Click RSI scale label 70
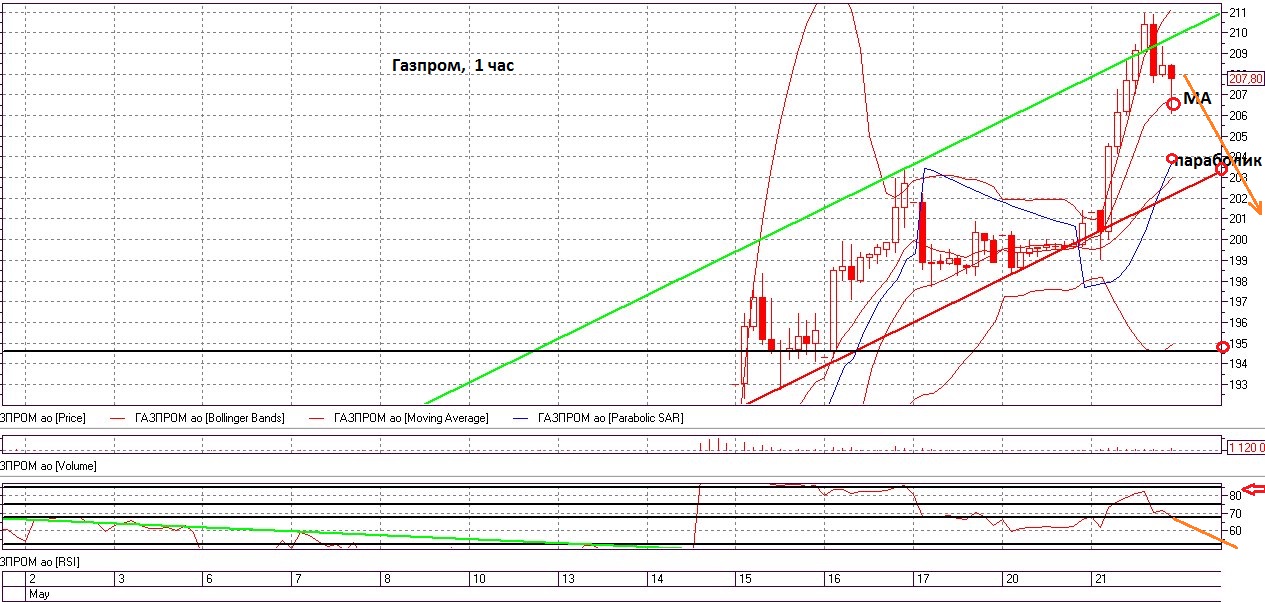Image resolution: width=1265 pixels, height=602 pixels. point(1236,513)
